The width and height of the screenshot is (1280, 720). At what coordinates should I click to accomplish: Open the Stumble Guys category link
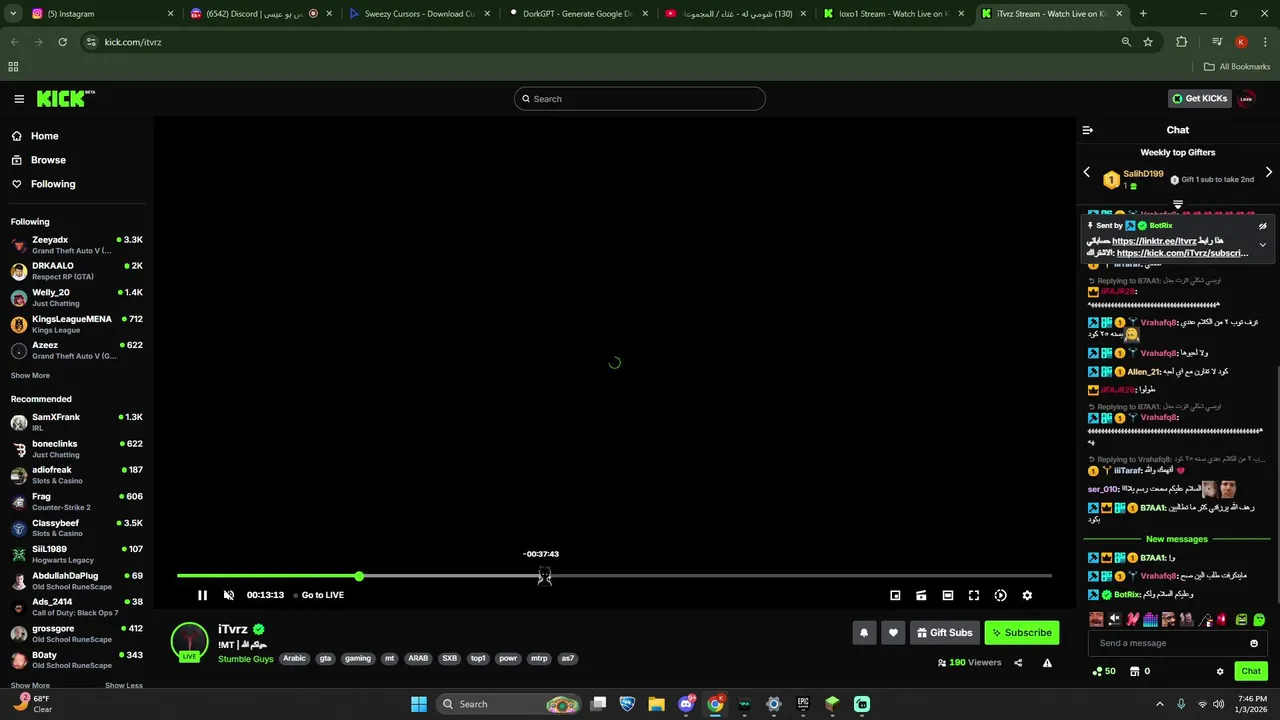(246, 659)
